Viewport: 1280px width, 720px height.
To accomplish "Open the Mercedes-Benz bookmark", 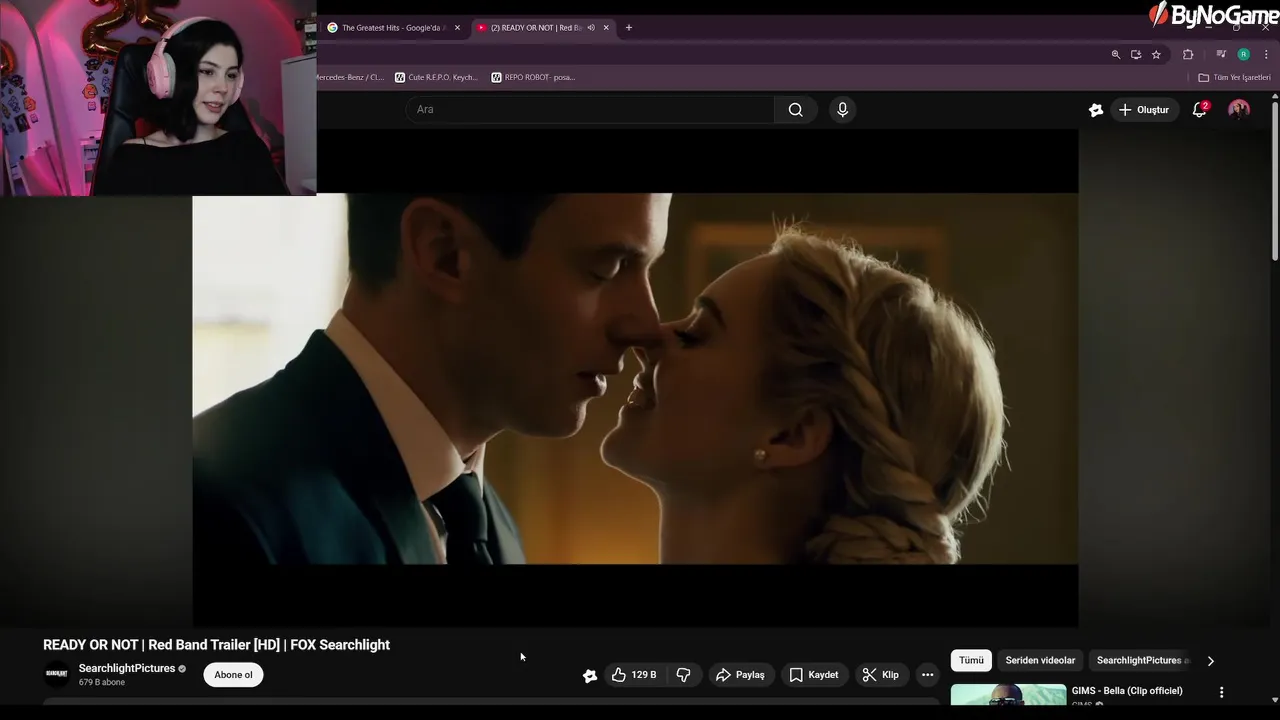I will (350, 77).
